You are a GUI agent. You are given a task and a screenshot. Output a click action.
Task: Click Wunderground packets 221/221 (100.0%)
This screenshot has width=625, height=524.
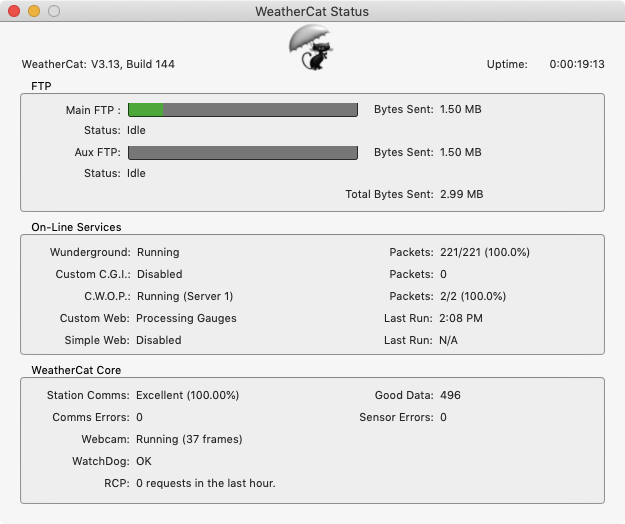pos(485,252)
